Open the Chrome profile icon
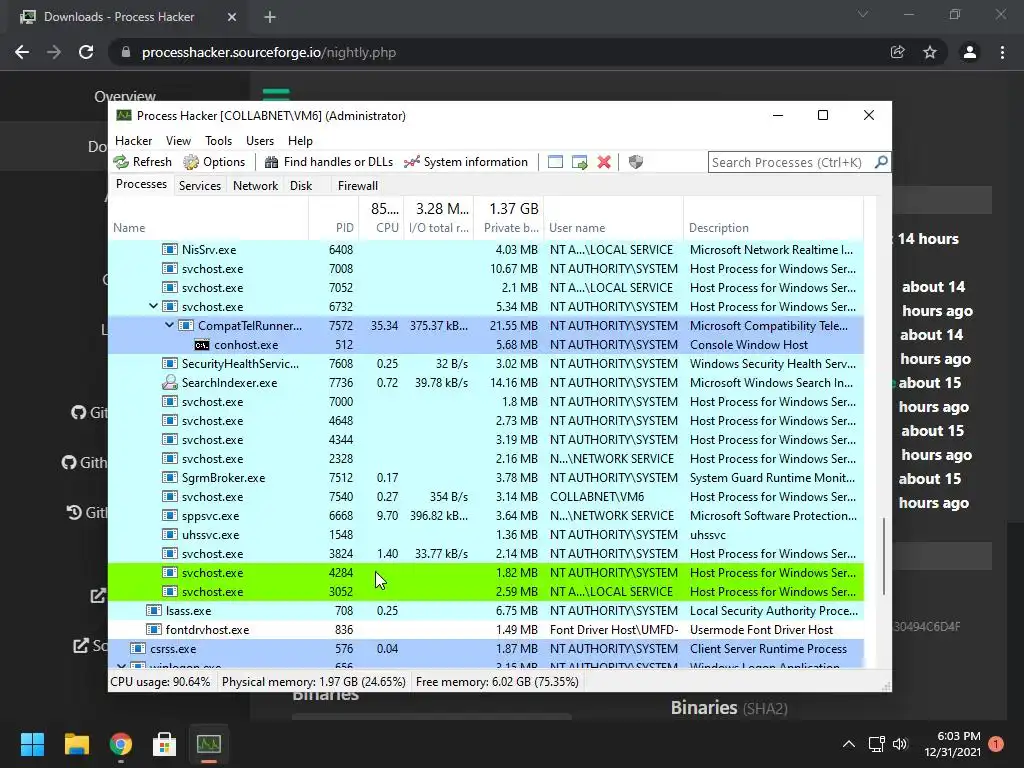Screen dimensions: 1024x768 (x=970, y=52)
